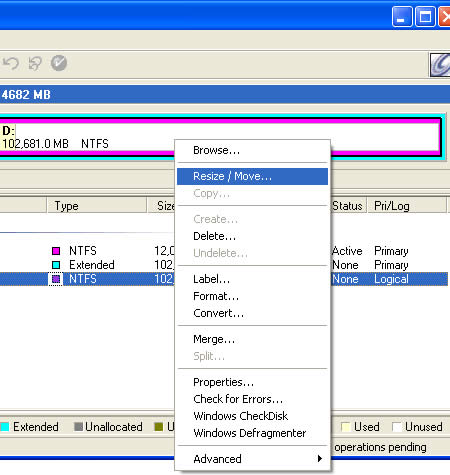The image size is (450, 475).
Task: Click the discard all changes icon
Action: coord(35,63)
